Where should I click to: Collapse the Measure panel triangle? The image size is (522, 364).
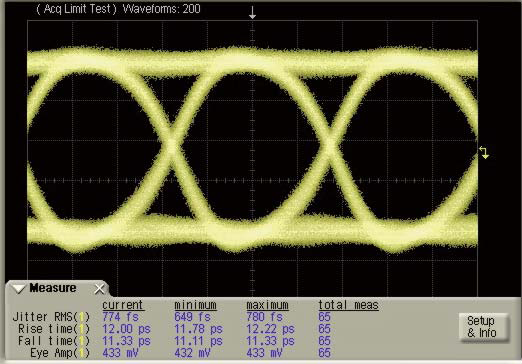pyautogui.click(x=19, y=289)
